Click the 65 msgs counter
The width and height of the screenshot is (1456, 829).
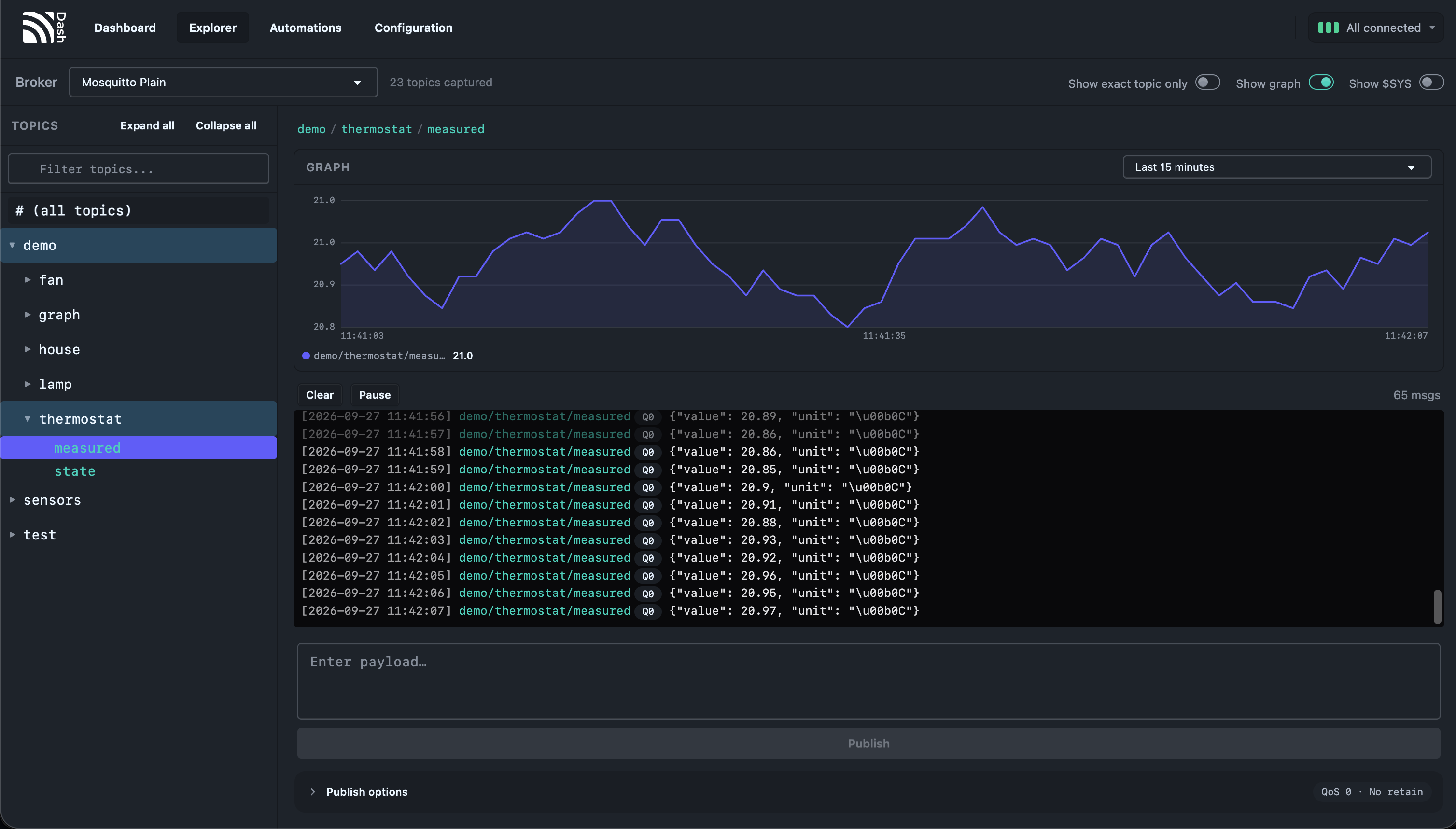pyautogui.click(x=1416, y=395)
